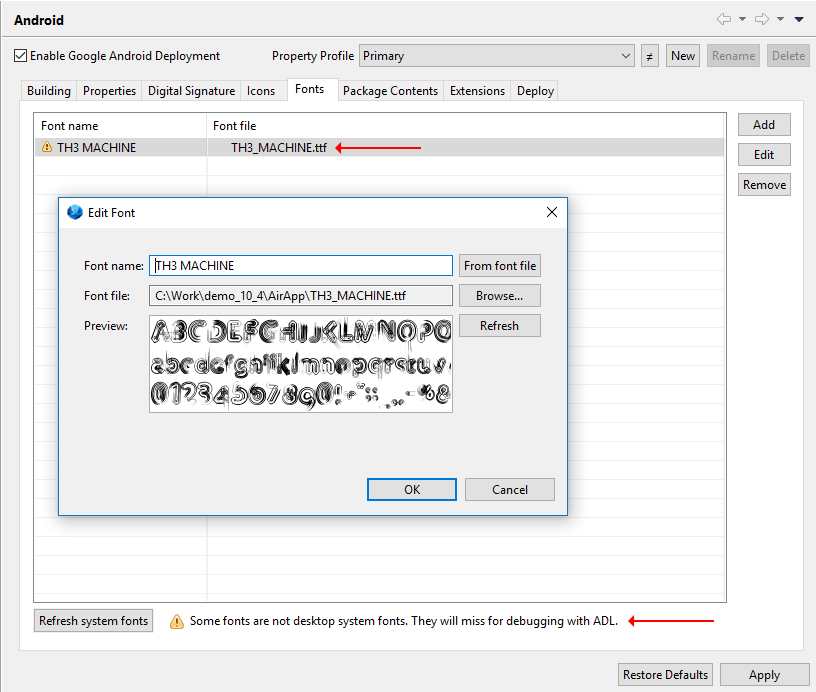The height and width of the screenshot is (692, 816).
Task: Click the font preview image
Action: (x=300, y=365)
